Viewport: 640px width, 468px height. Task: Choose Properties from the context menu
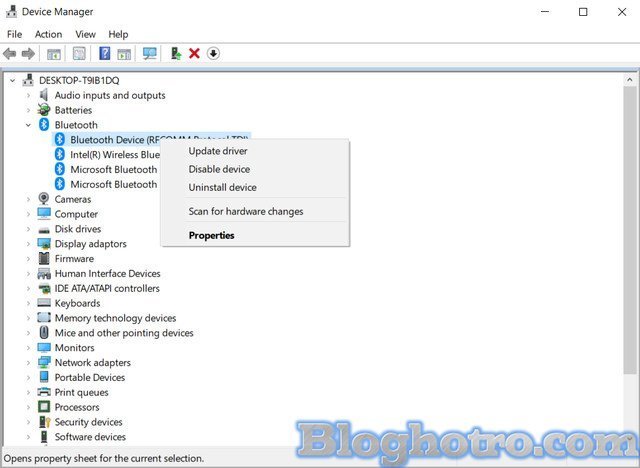tap(255, 235)
